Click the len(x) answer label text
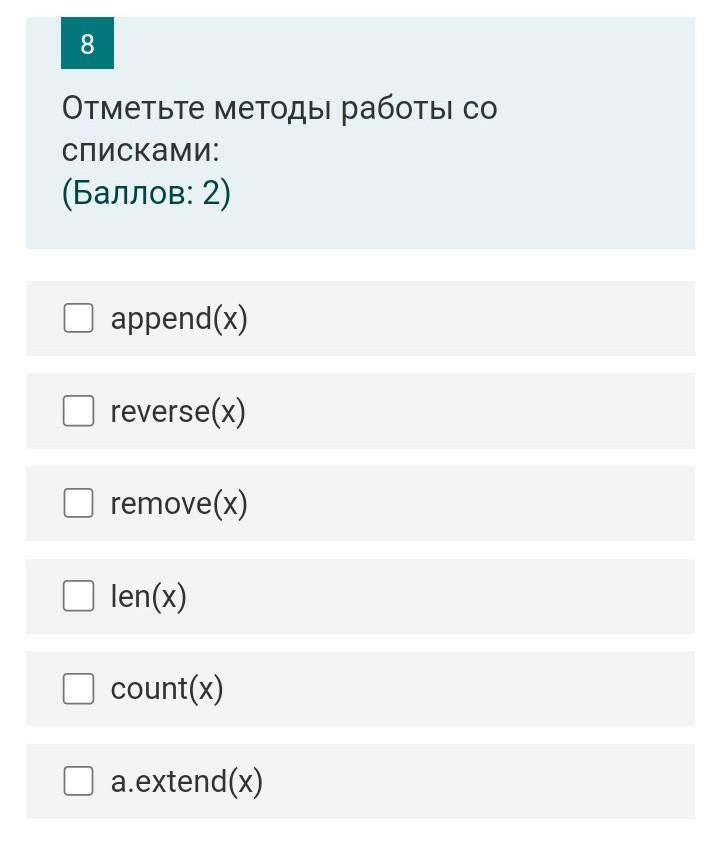The height and width of the screenshot is (845, 720). 149,597
